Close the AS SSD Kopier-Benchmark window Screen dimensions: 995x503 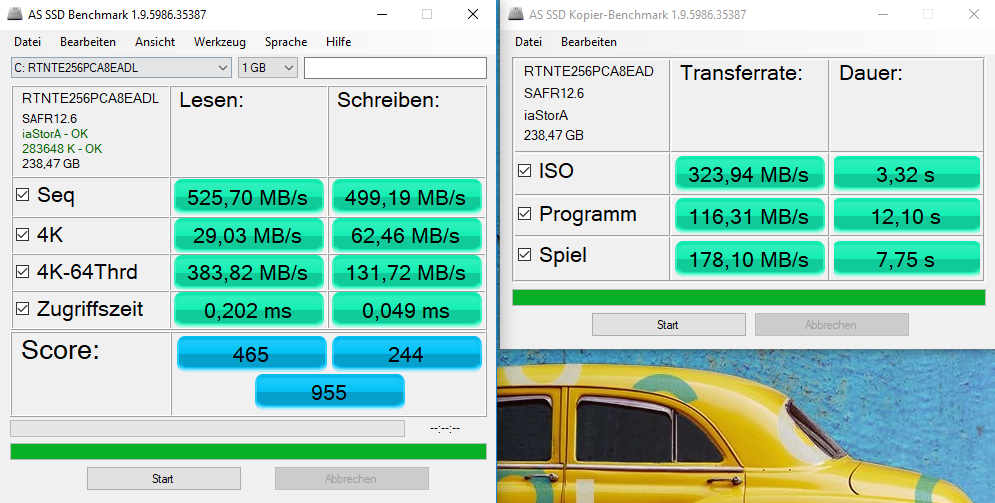(x=974, y=14)
